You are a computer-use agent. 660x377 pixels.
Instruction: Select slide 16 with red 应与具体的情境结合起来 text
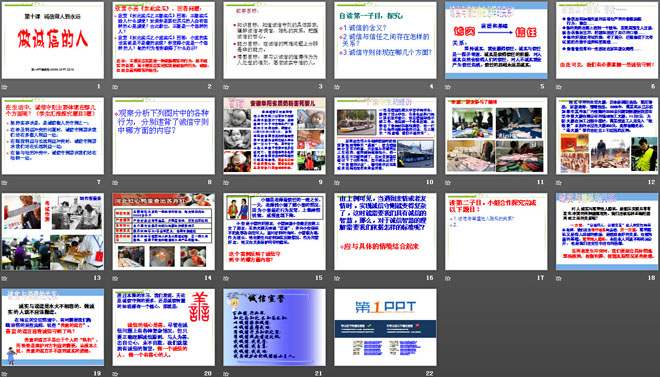click(386, 231)
